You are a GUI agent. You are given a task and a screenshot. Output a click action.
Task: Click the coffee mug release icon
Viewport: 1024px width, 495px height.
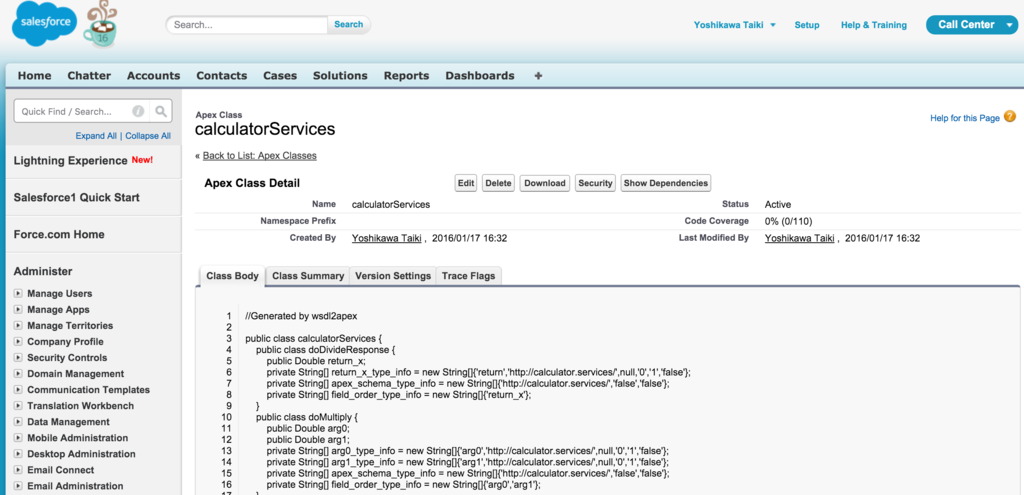pyautogui.click(x=100, y=25)
